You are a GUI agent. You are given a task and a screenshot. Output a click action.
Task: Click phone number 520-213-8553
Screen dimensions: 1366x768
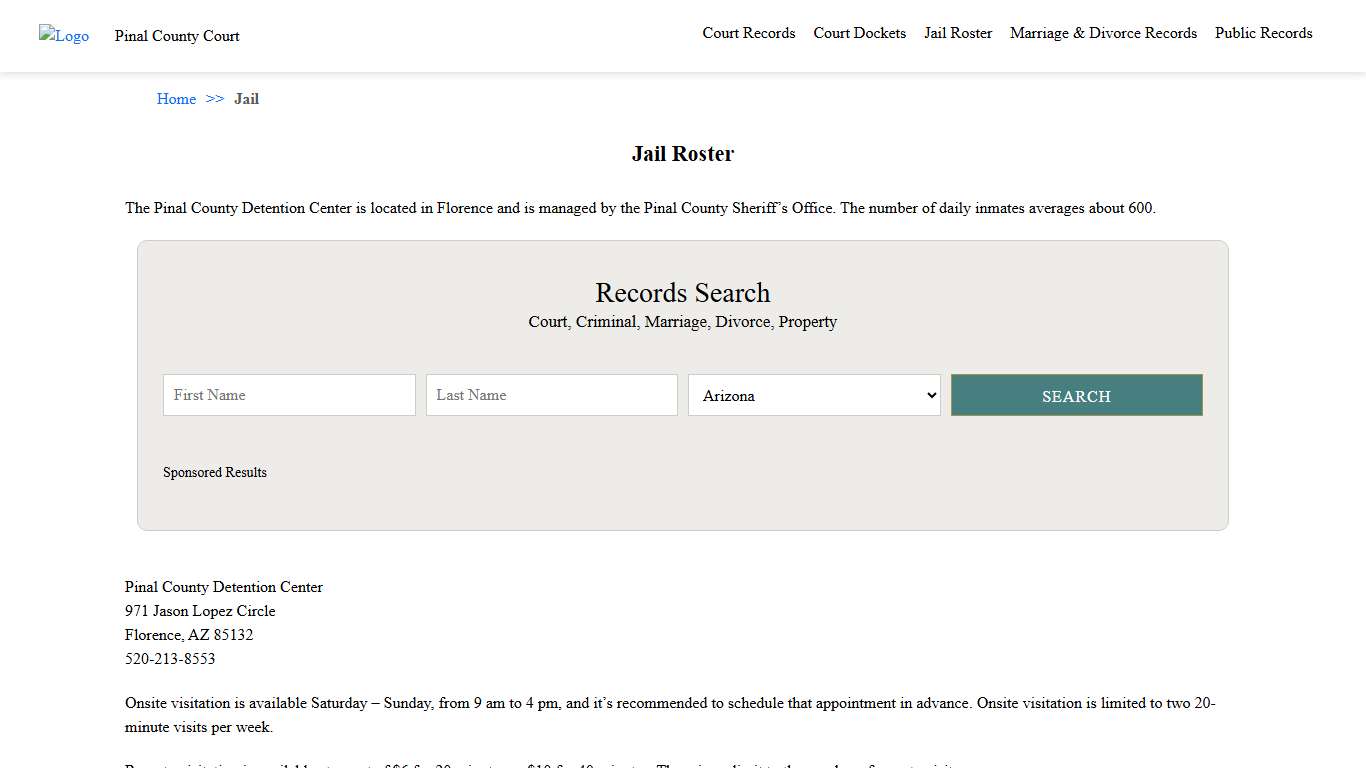pos(170,659)
